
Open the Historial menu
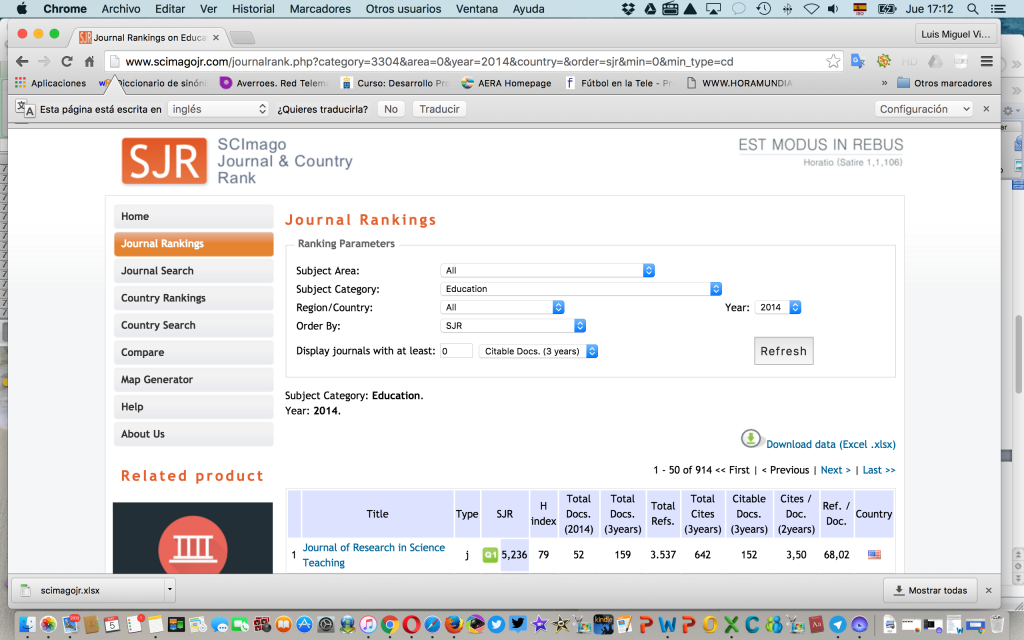[253, 9]
